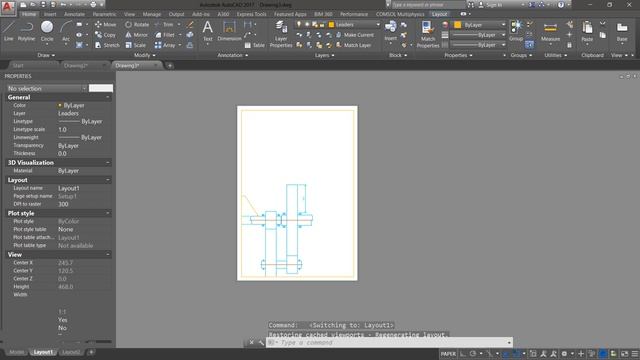The image size is (640, 360).
Task: Click the Match Properties tool
Action: pyautogui.click(x=428, y=34)
